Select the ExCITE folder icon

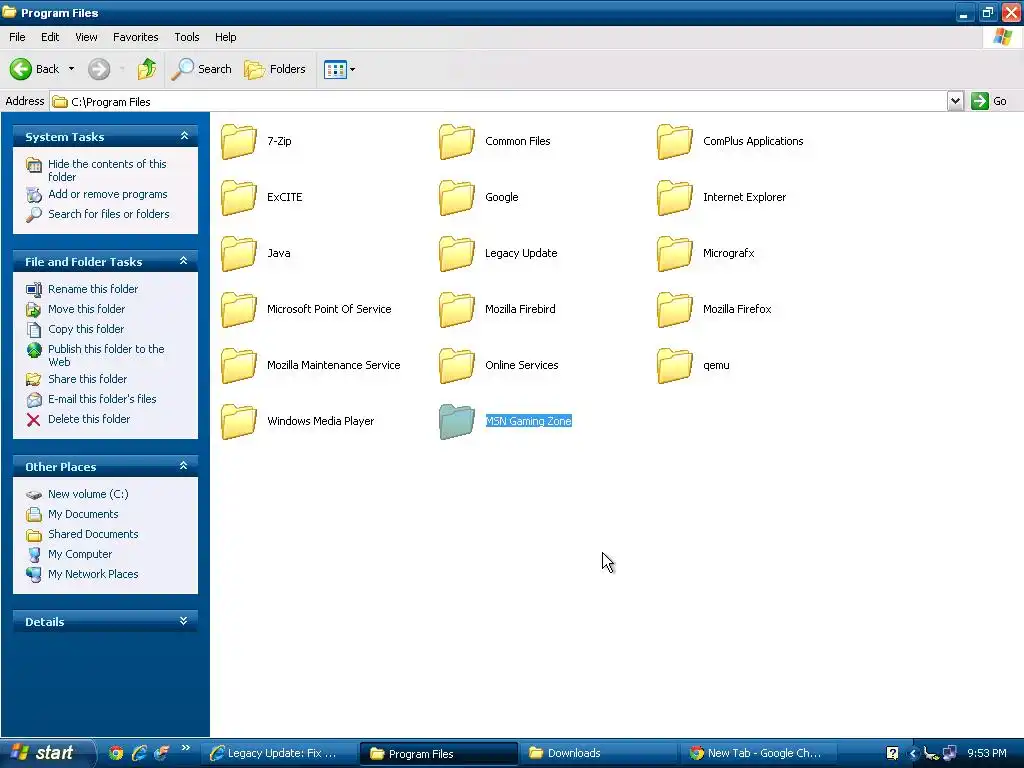(x=239, y=198)
